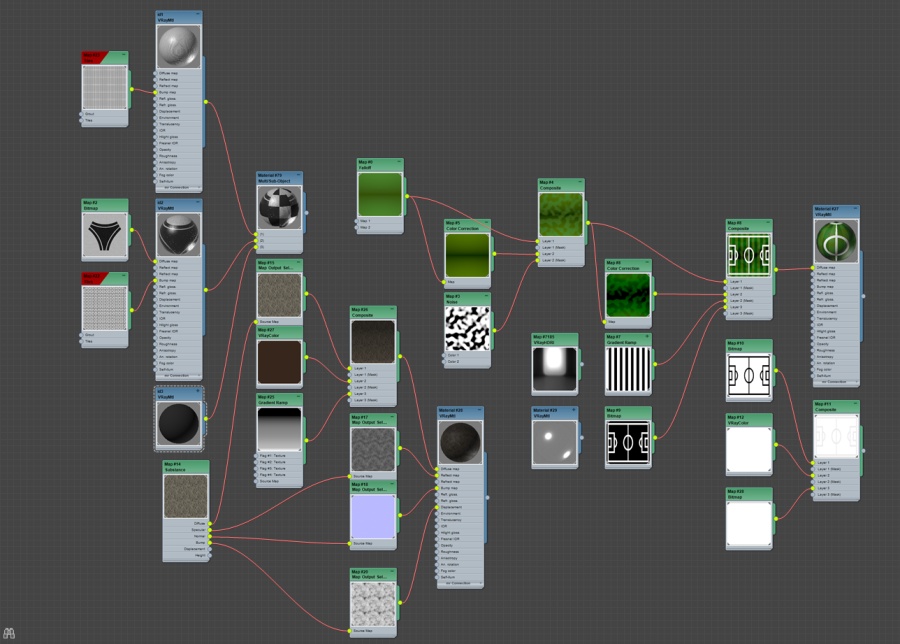Select the Map #5 Color Correction title bar

pos(468,226)
